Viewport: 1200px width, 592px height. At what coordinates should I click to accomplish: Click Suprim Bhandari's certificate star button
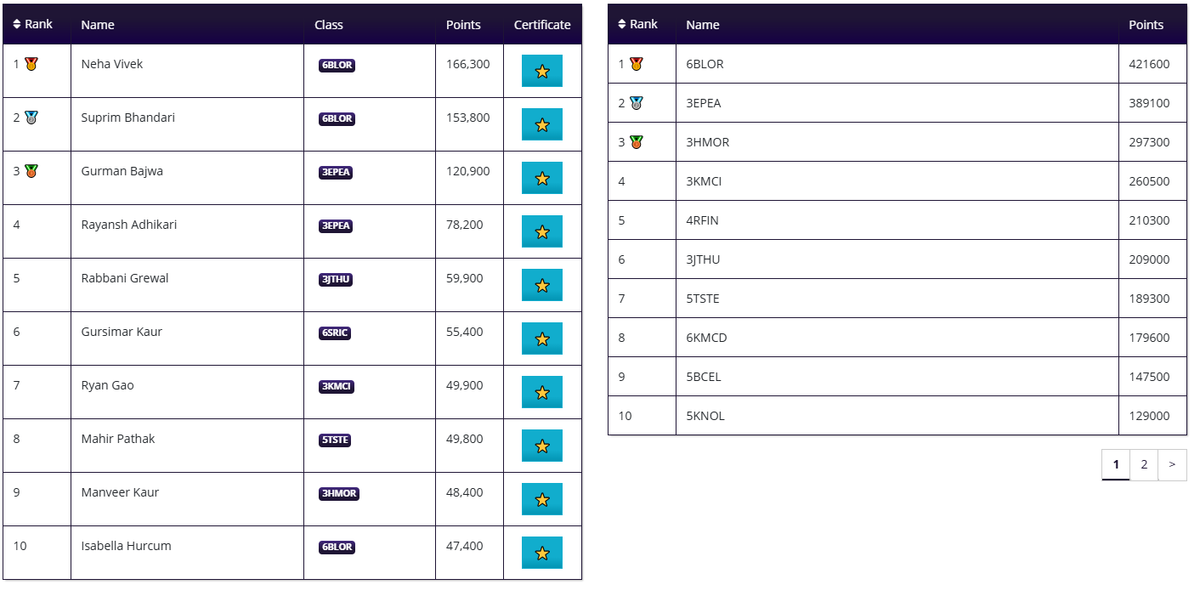point(542,124)
